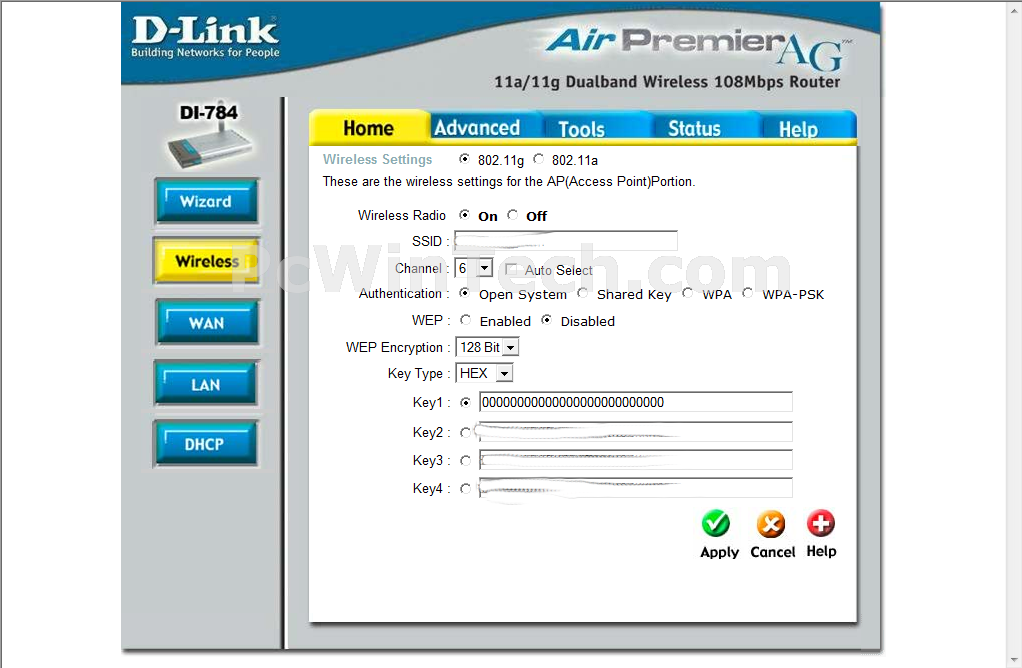Click into the Key1 input field
This screenshot has height=668, width=1022.
(x=635, y=402)
